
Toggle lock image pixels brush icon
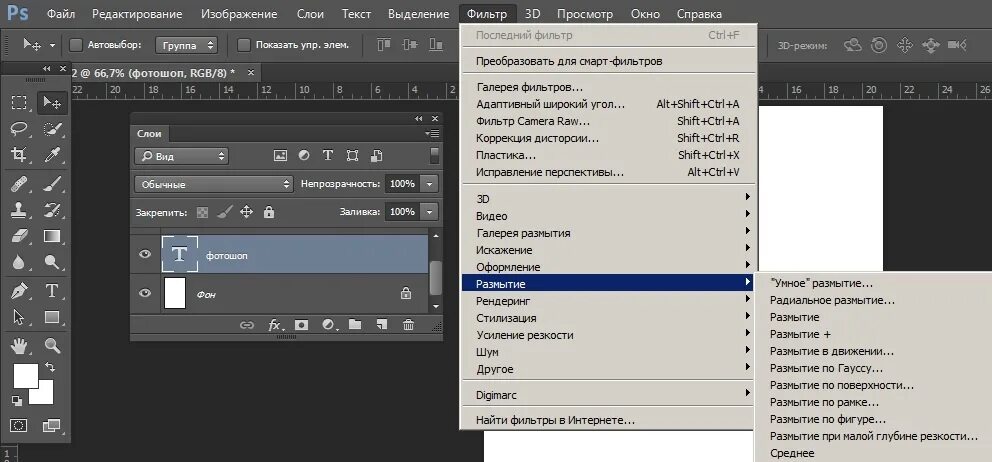[224, 213]
